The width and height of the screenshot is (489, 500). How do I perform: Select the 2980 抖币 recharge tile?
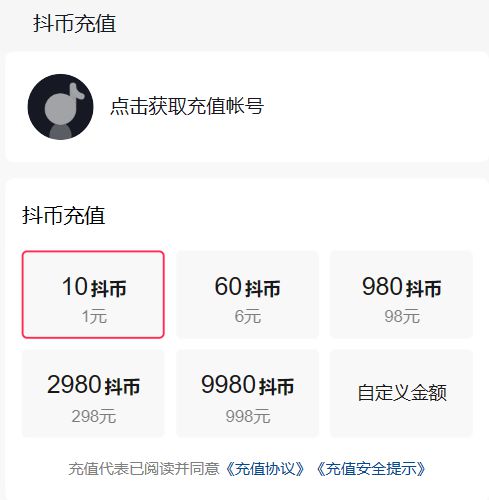click(x=93, y=393)
